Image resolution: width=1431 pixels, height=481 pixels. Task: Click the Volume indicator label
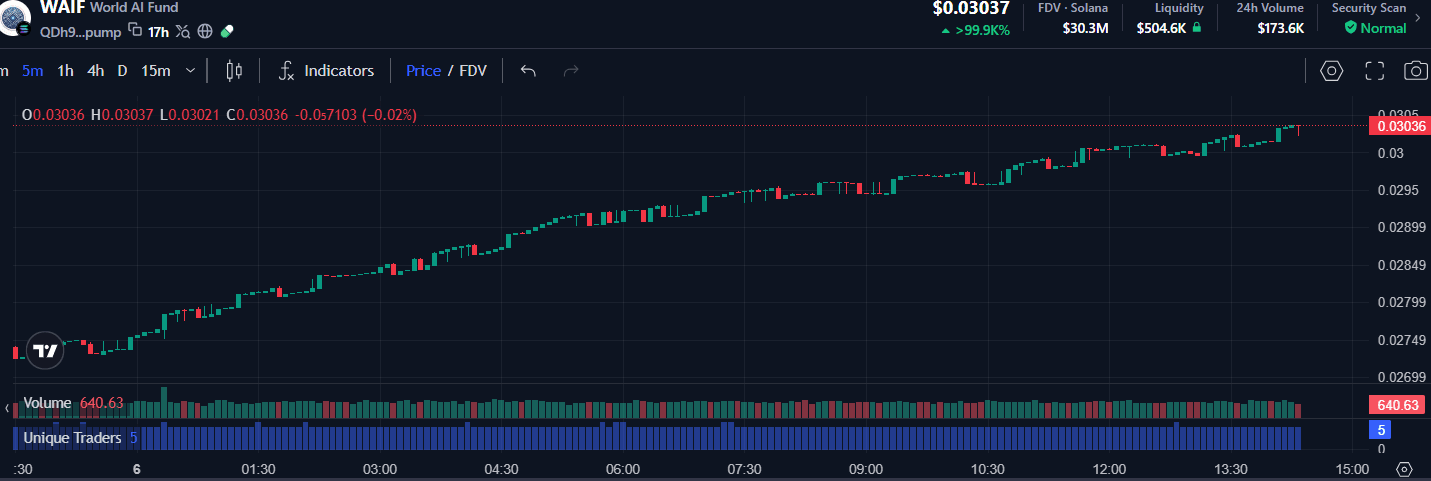coord(47,403)
